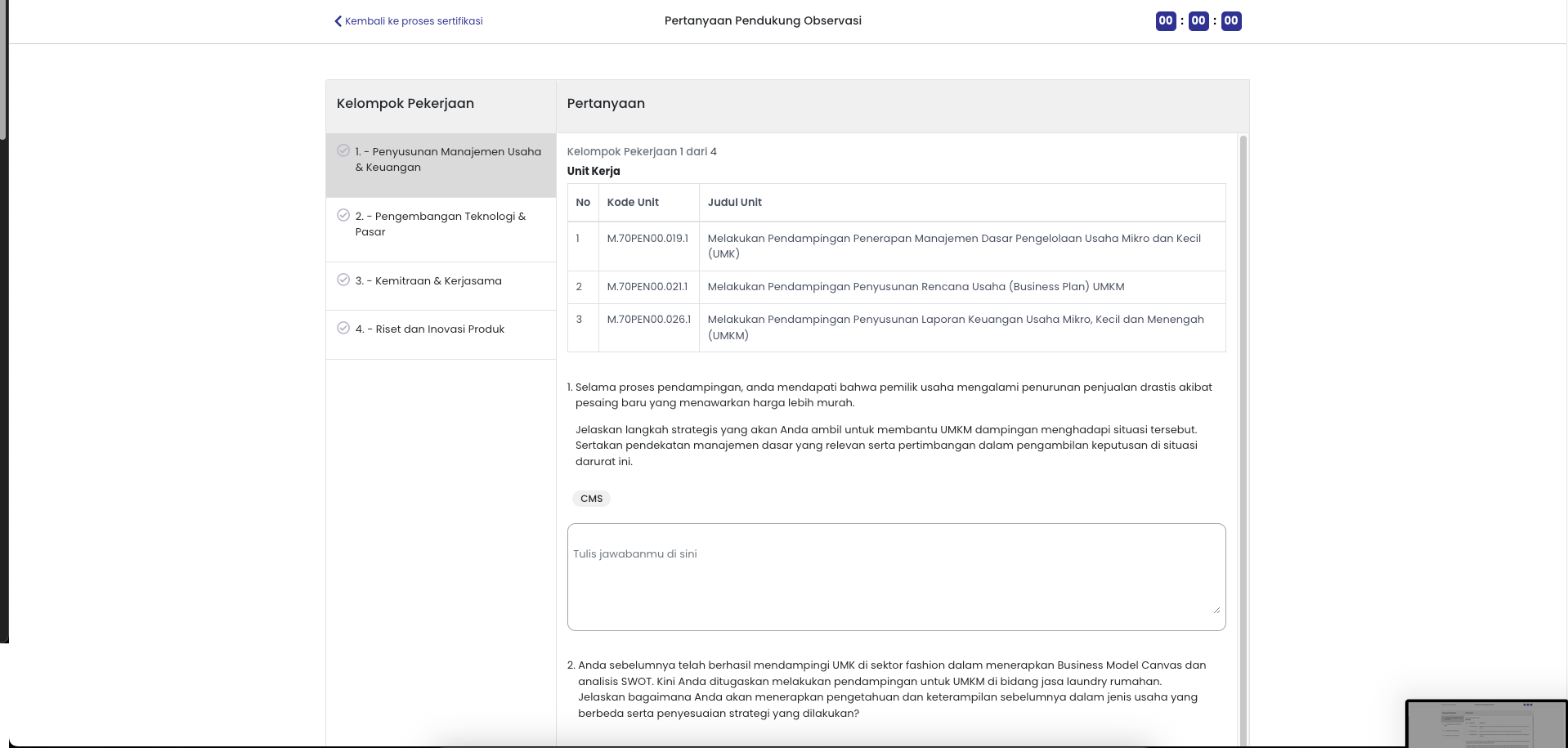Click the seconds box of the countdown timer
1568x748 pixels.
click(x=1231, y=20)
